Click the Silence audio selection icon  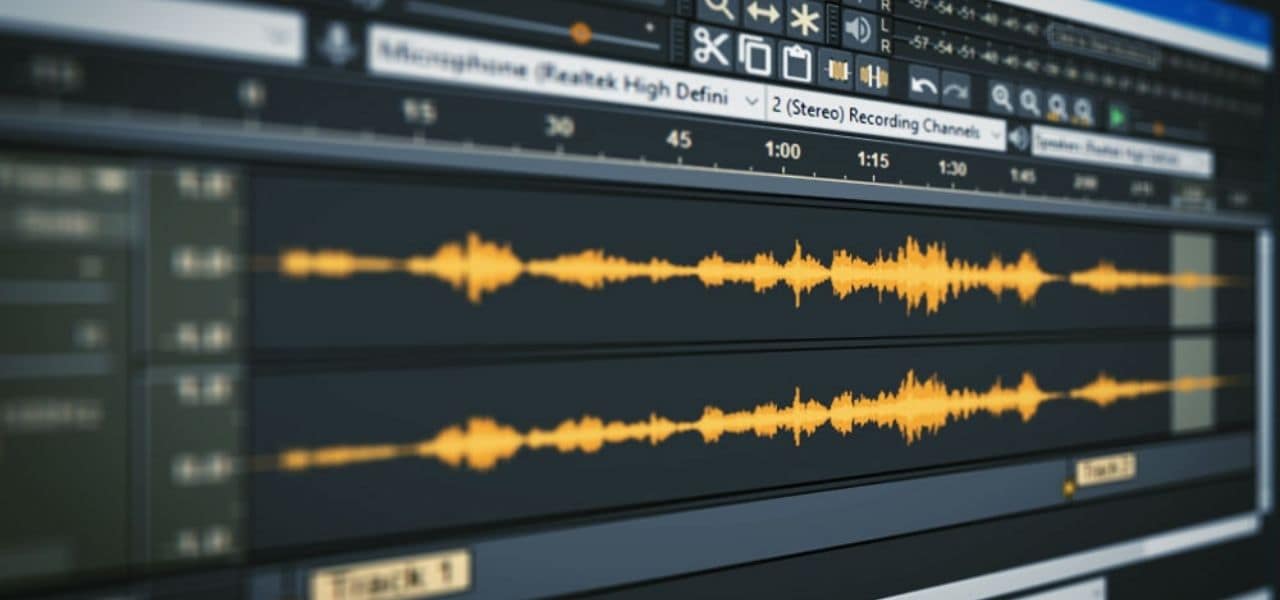[x=872, y=76]
